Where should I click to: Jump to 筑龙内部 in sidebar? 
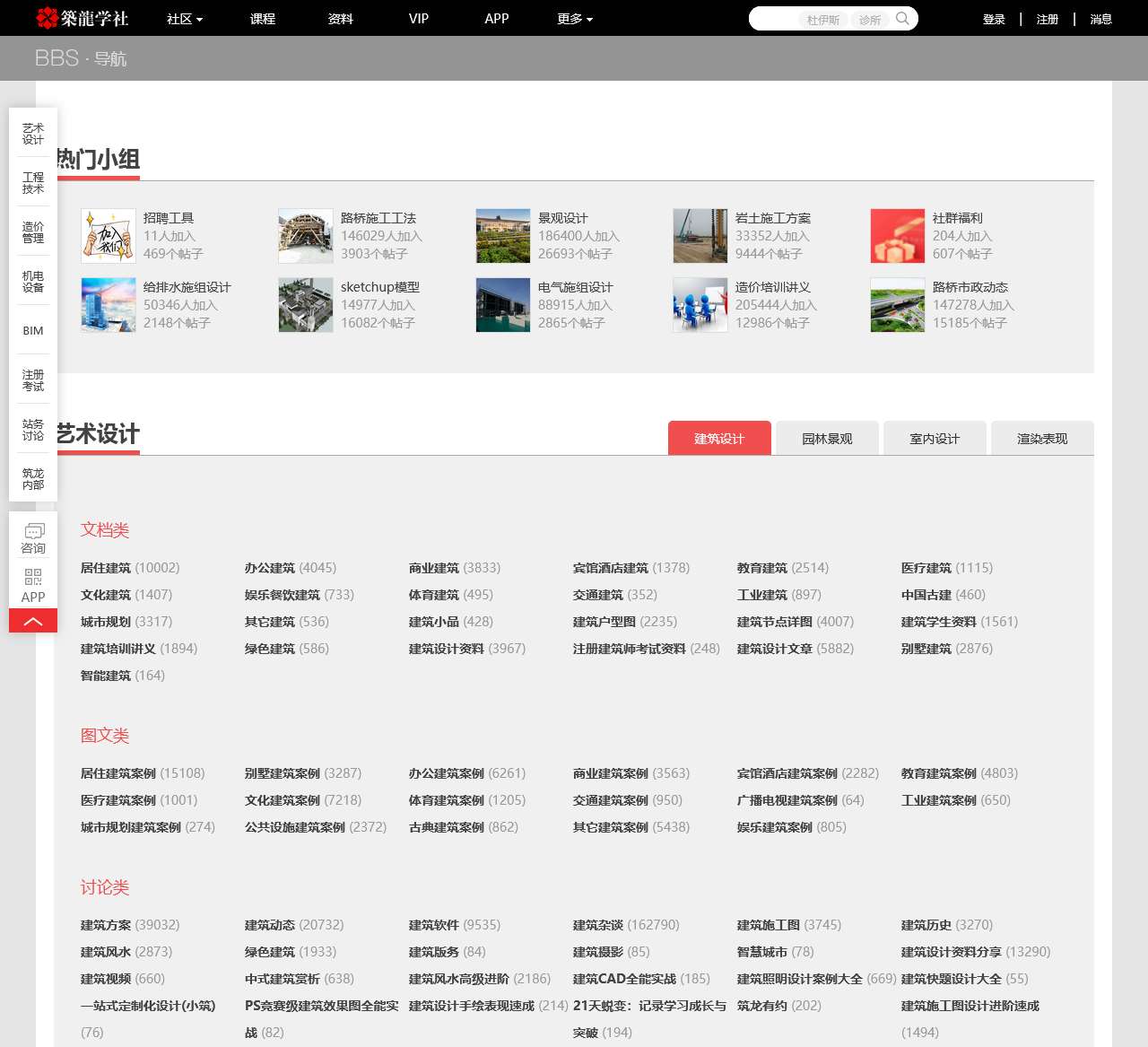[33, 479]
